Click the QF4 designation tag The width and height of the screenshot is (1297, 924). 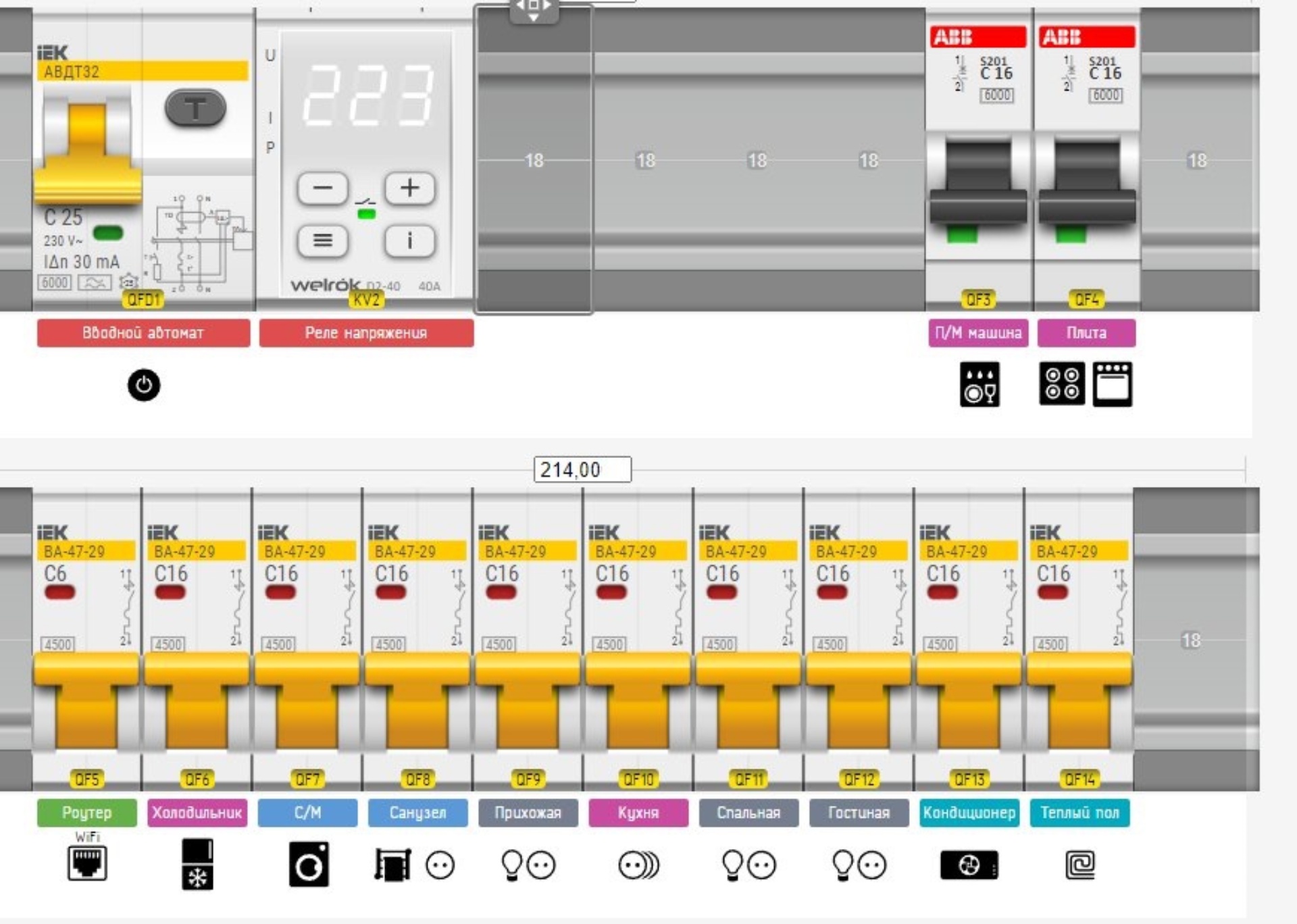[1087, 299]
